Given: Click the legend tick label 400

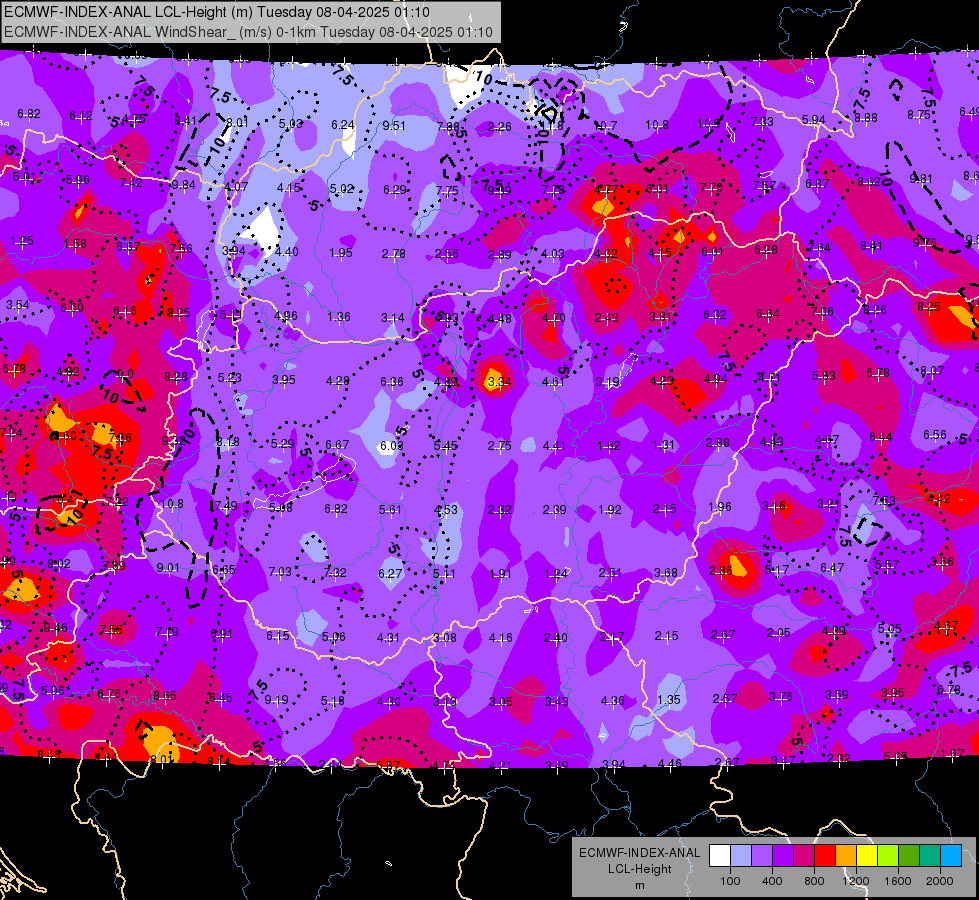Looking at the screenshot, I should point(772,881).
